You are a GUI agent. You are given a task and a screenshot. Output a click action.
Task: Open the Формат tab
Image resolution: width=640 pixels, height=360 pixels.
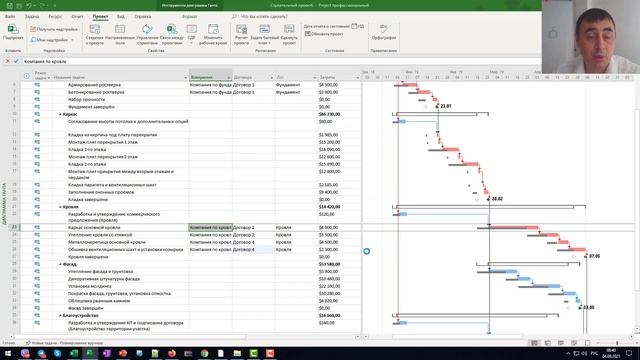coord(189,17)
